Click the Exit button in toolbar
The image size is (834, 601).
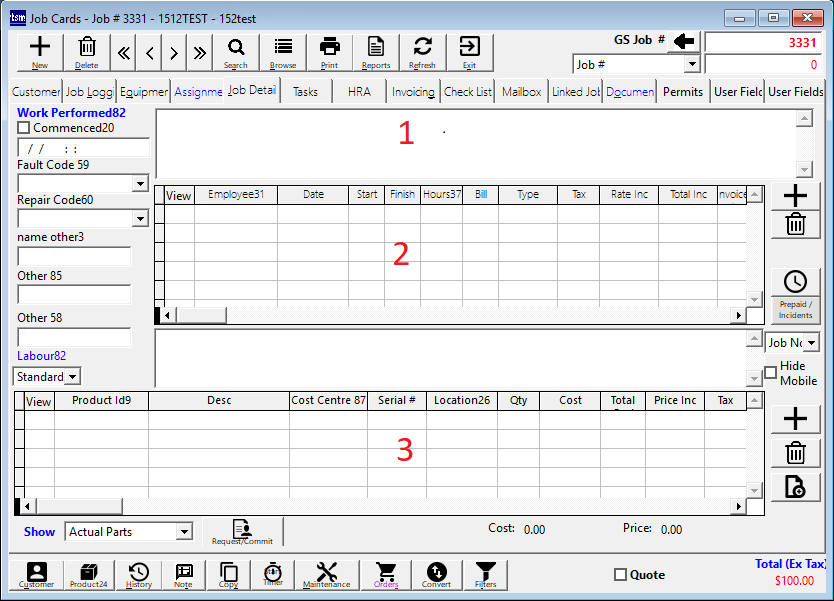click(469, 50)
